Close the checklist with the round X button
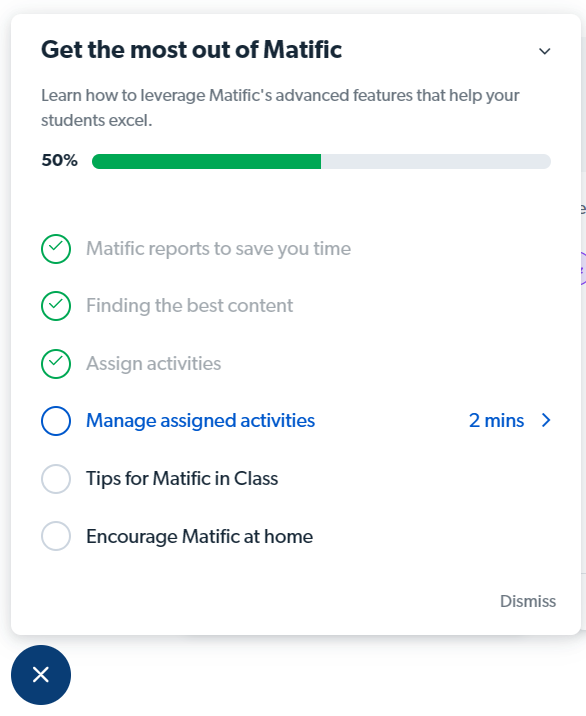 pos(41,674)
